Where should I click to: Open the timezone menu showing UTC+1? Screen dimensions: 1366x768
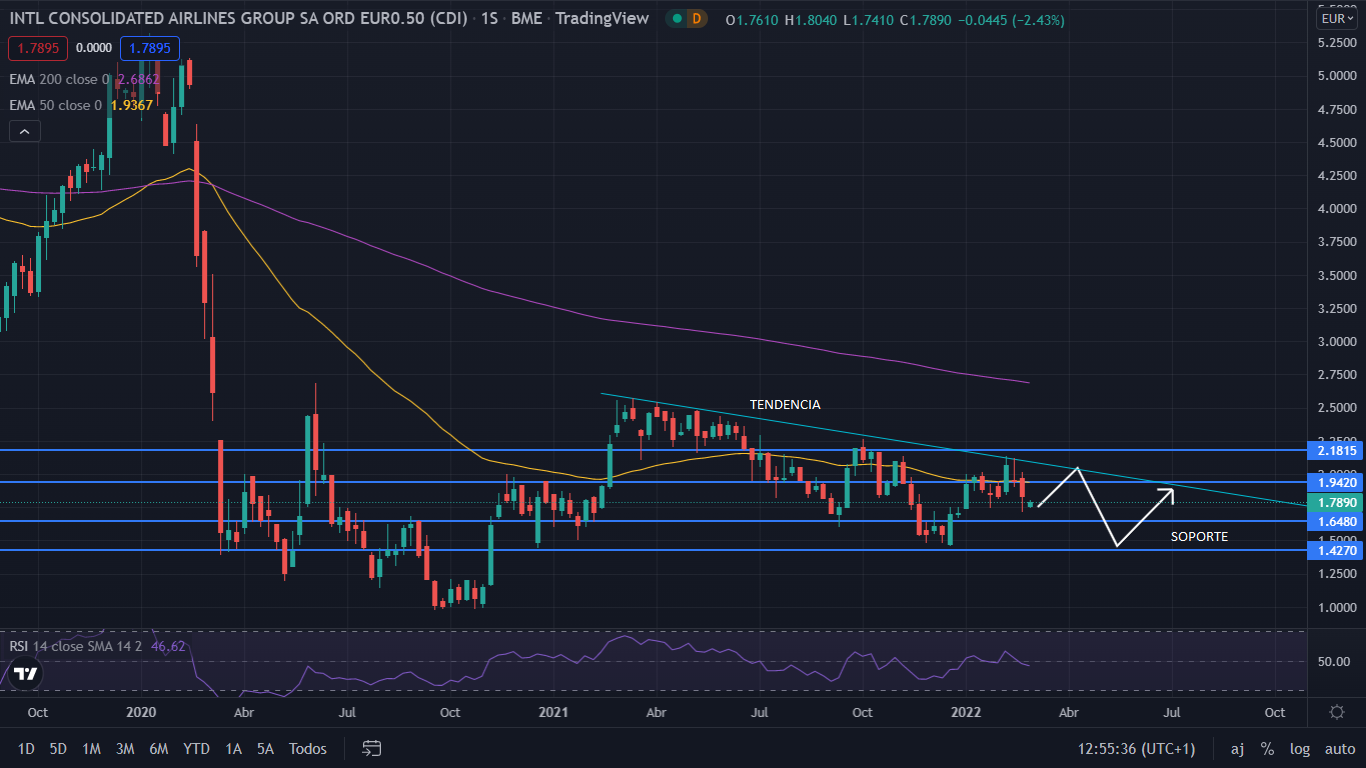1136,748
